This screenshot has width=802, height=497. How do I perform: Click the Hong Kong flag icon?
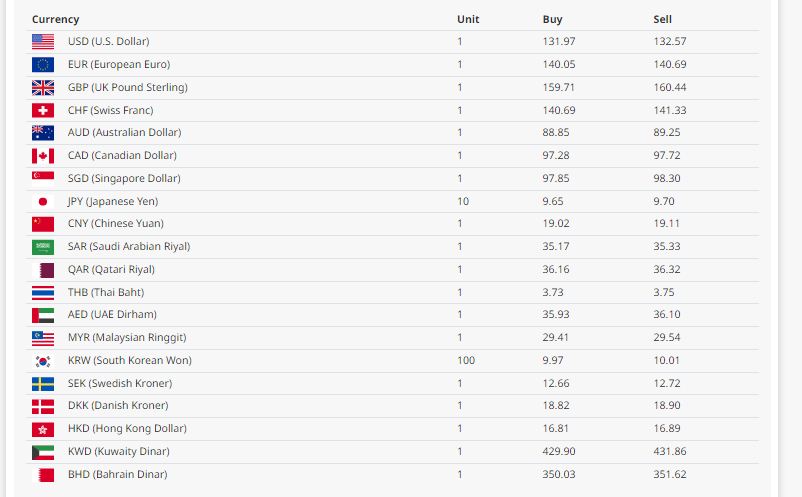(x=43, y=429)
